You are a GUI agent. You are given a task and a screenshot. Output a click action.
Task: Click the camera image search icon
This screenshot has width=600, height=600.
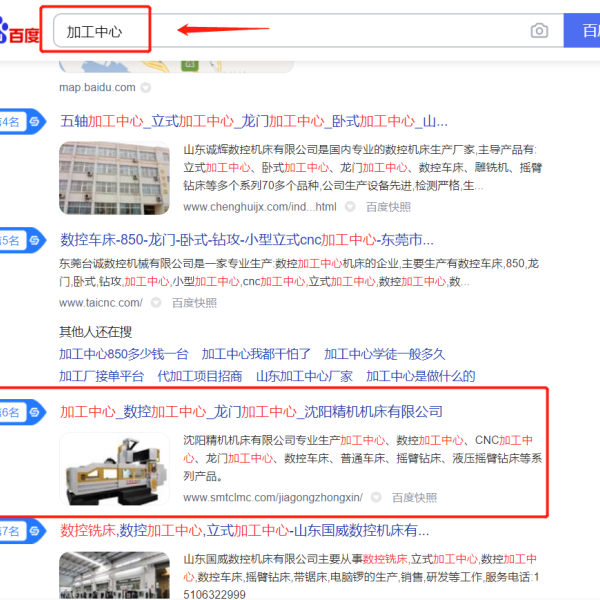(539, 31)
